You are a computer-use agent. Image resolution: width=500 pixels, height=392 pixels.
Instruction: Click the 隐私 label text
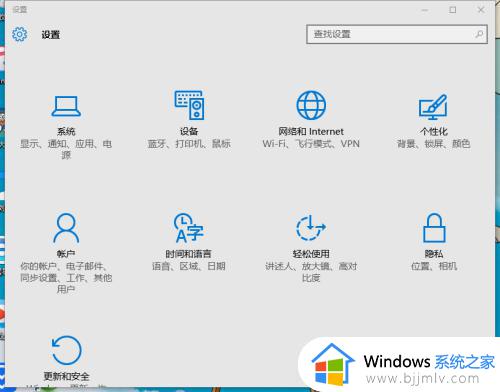tap(434, 254)
